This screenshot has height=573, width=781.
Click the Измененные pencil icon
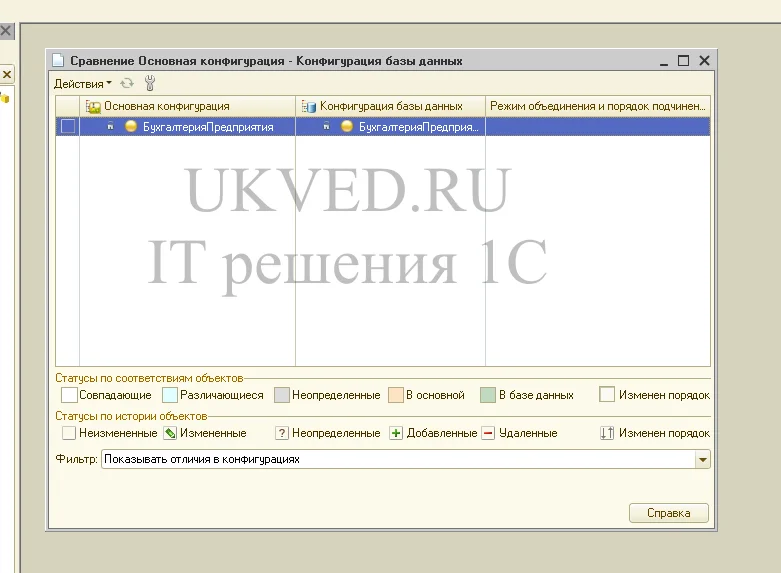click(170, 433)
